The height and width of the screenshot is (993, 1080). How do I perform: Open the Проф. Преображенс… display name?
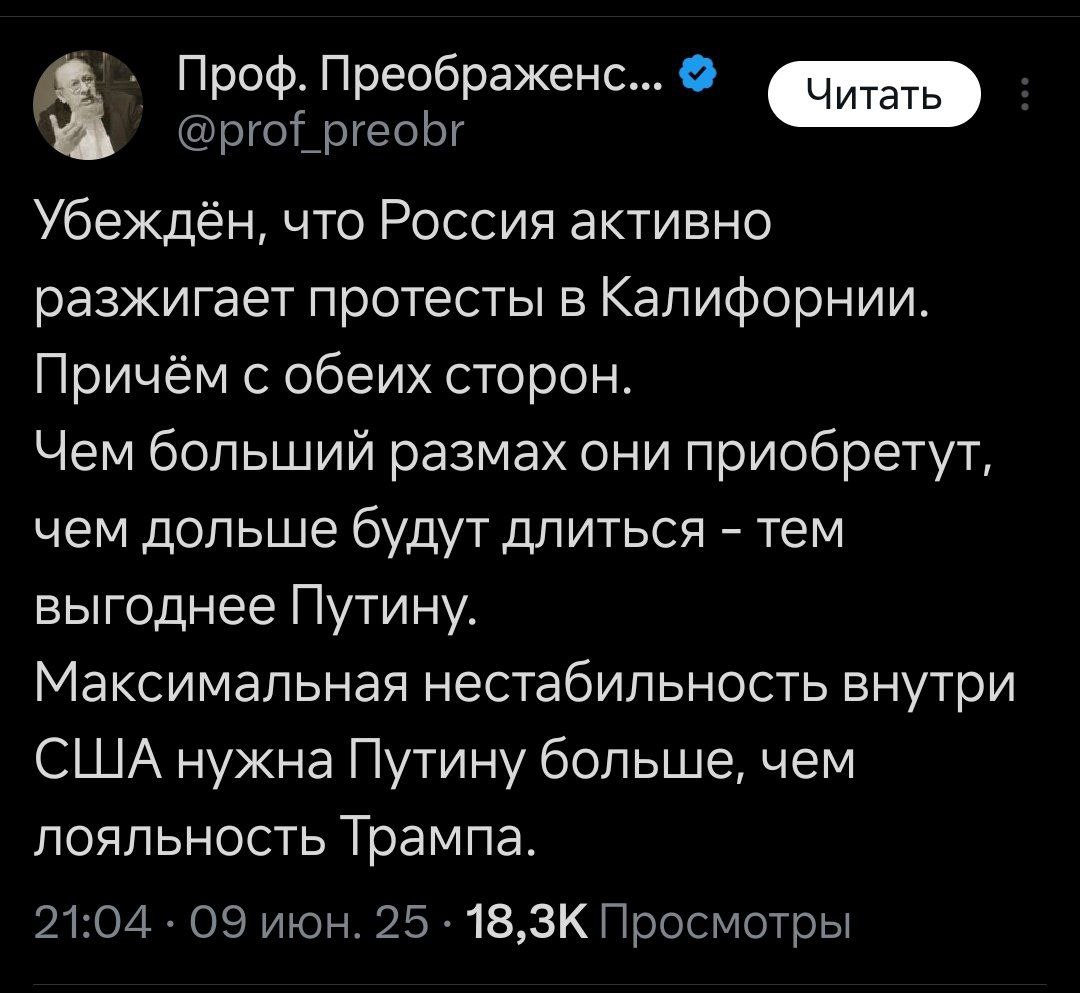pyautogui.click(x=422, y=73)
